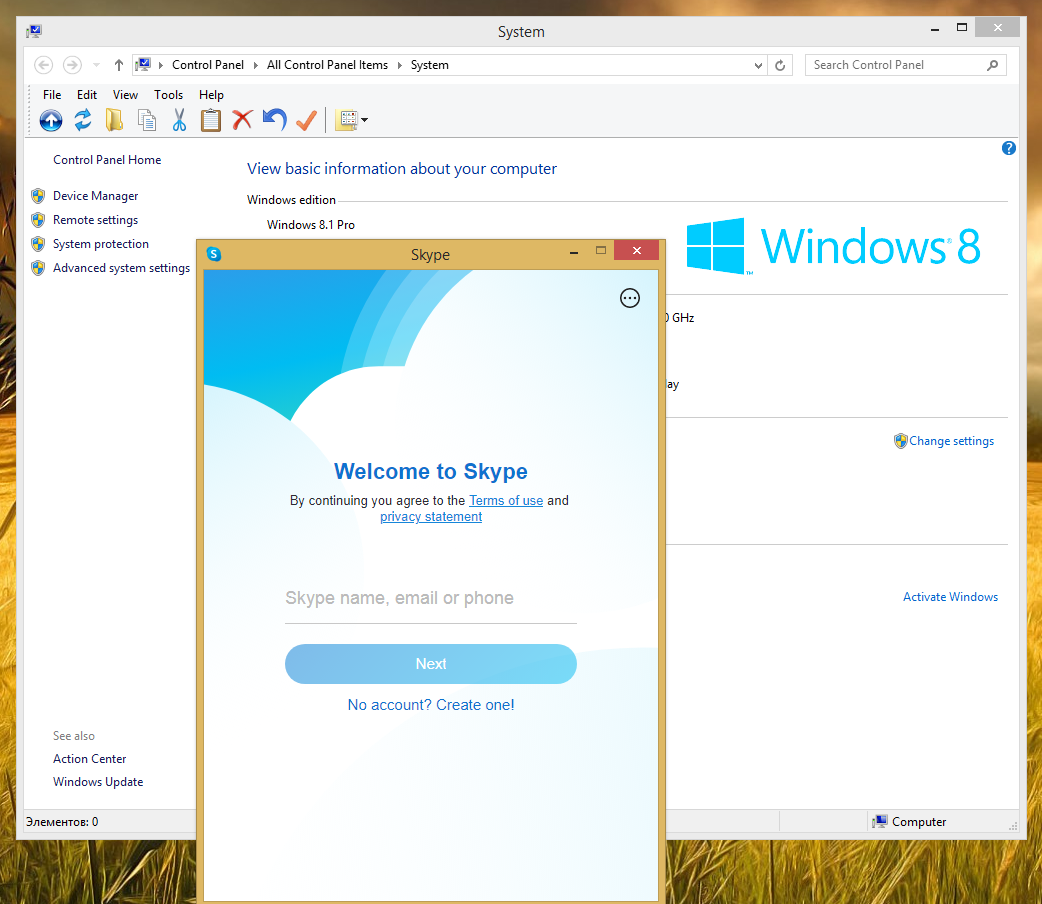Open Remote settings
Screen dimensions: 1042x904
click(96, 220)
